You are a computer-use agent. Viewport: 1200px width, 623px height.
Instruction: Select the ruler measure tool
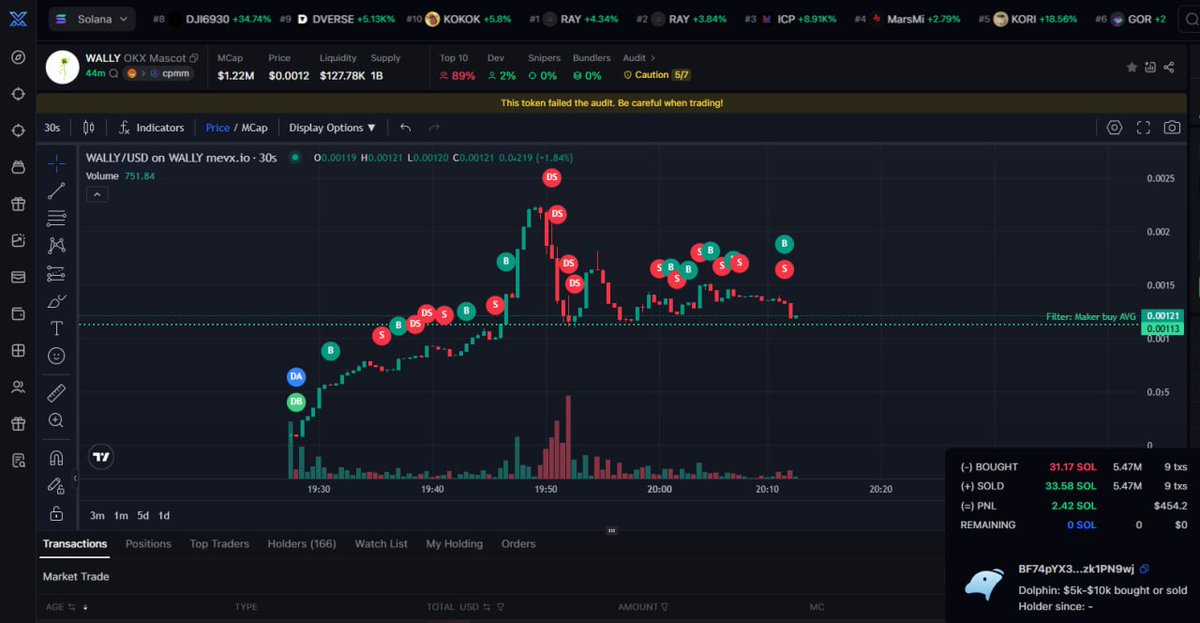(x=57, y=392)
